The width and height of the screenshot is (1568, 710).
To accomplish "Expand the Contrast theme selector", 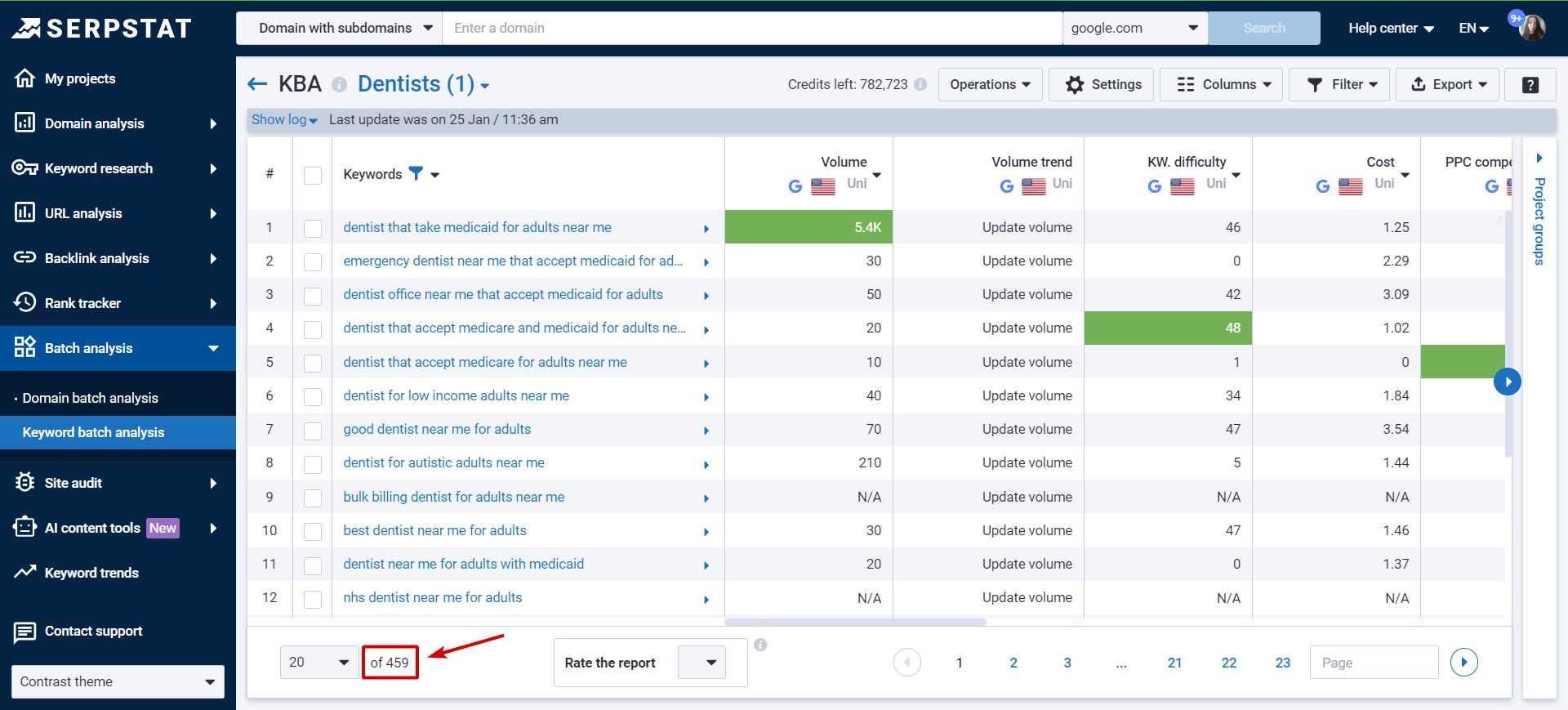I will tap(118, 681).
